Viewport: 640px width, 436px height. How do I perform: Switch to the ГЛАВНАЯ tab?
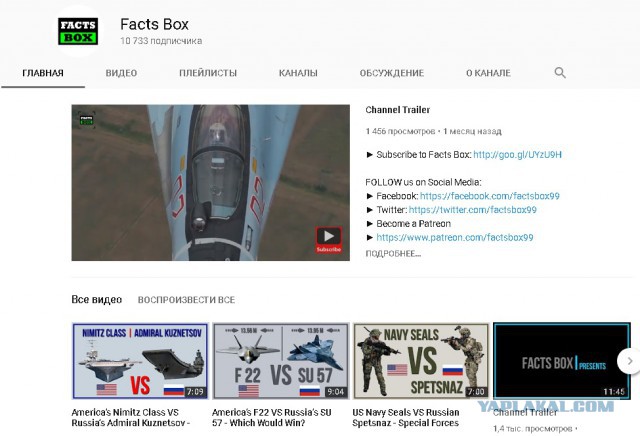pyautogui.click(x=43, y=73)
